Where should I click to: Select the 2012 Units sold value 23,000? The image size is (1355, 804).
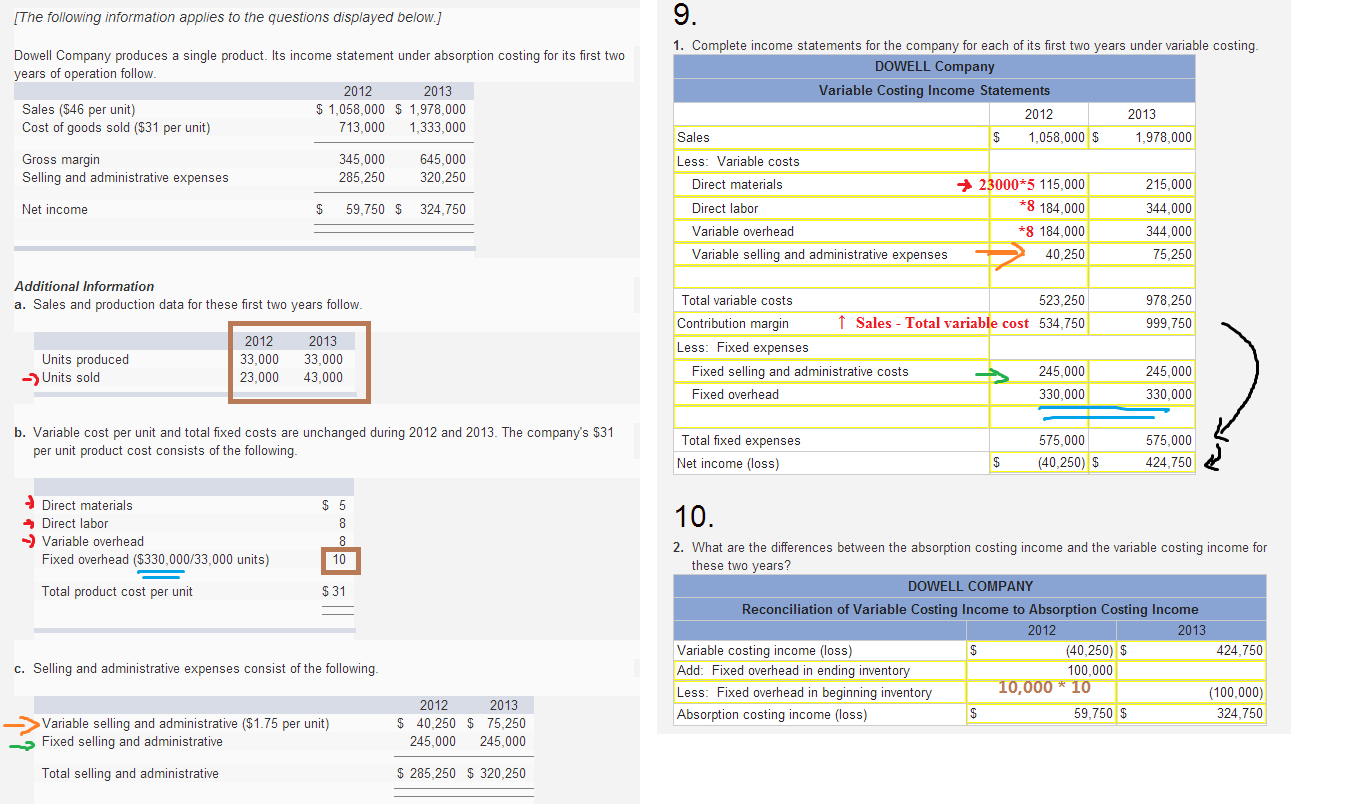pyautogui.click(x=260, y=377)
